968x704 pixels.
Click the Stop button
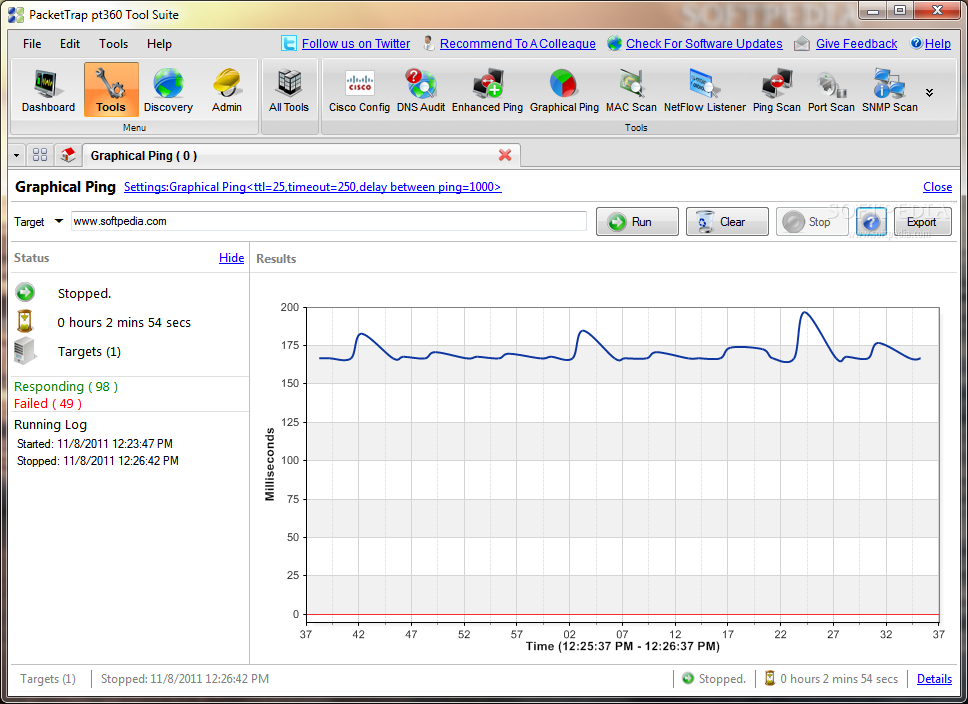coord(812,222)
